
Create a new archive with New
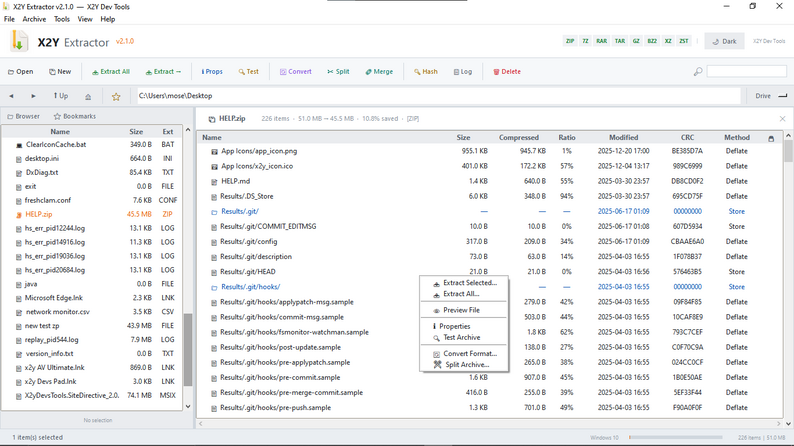tap(60, 71)
